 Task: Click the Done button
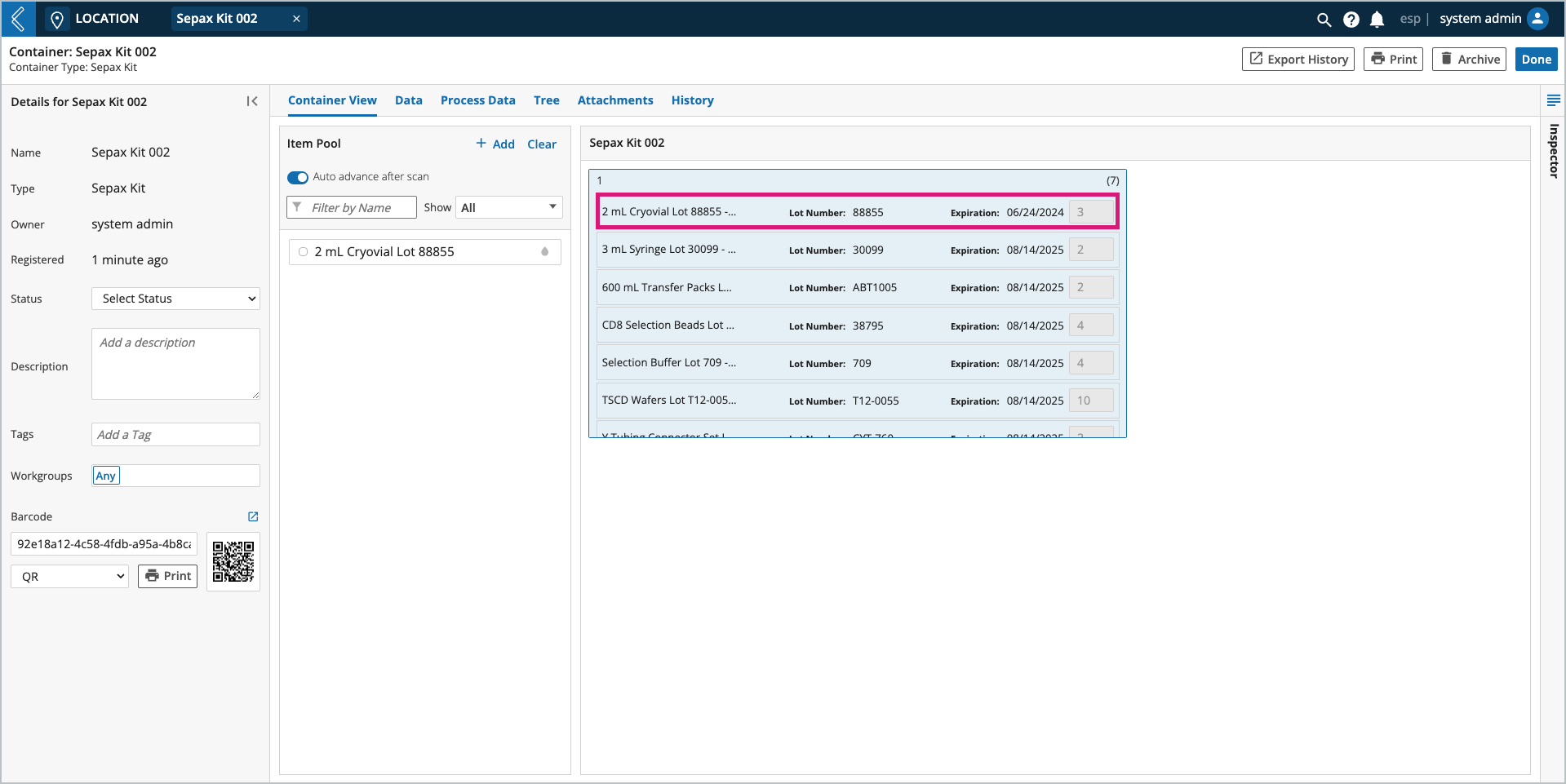1536,59
